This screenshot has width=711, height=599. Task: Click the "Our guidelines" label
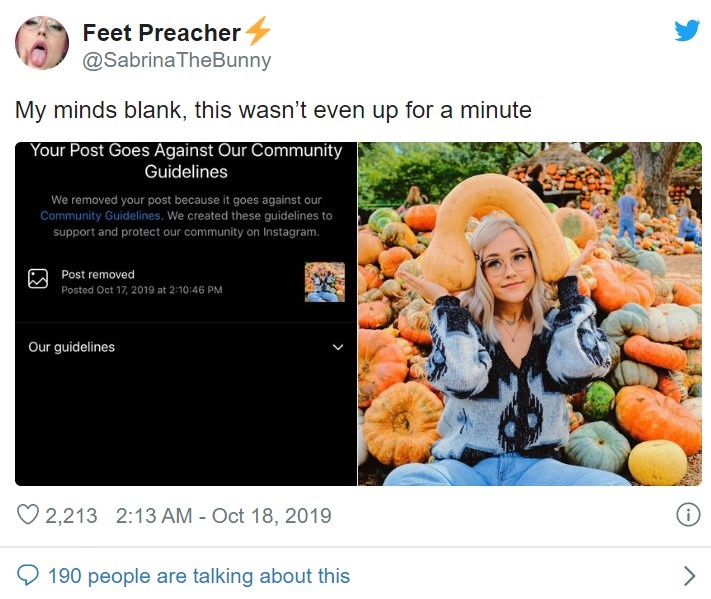(x=71, y=347)
